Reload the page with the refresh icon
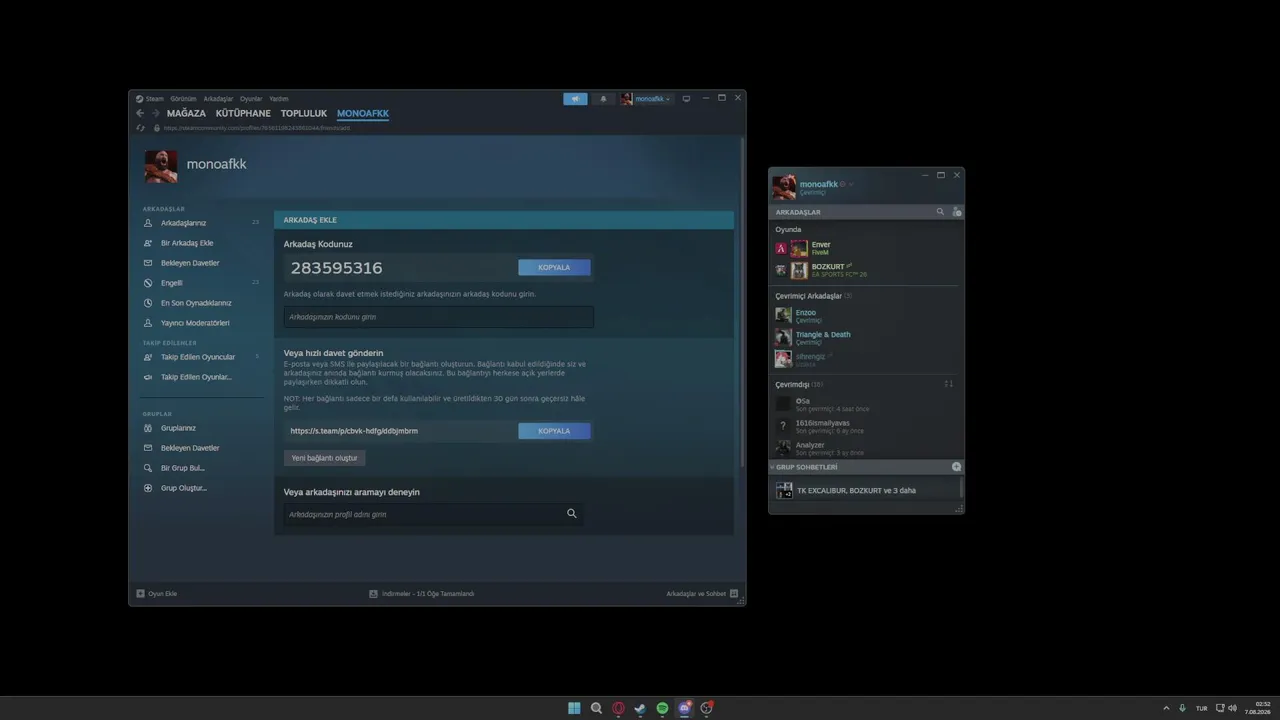Screen dimensions: 1280x720 click(x=141, y=128)
